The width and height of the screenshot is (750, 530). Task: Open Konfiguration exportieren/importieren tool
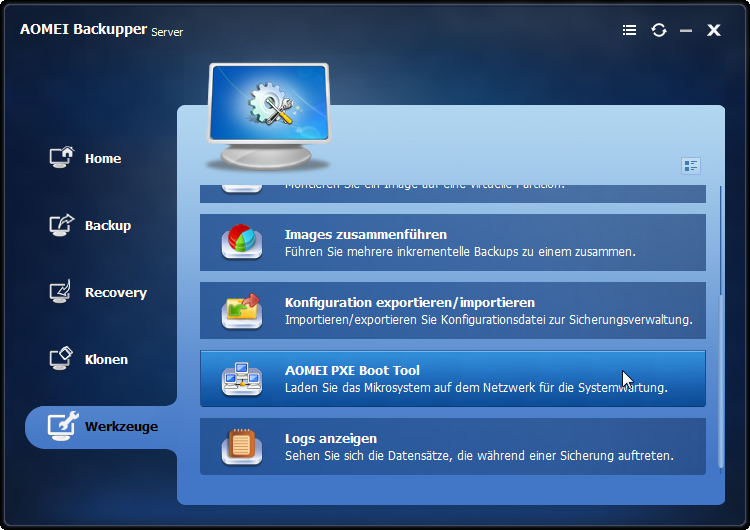452,310
